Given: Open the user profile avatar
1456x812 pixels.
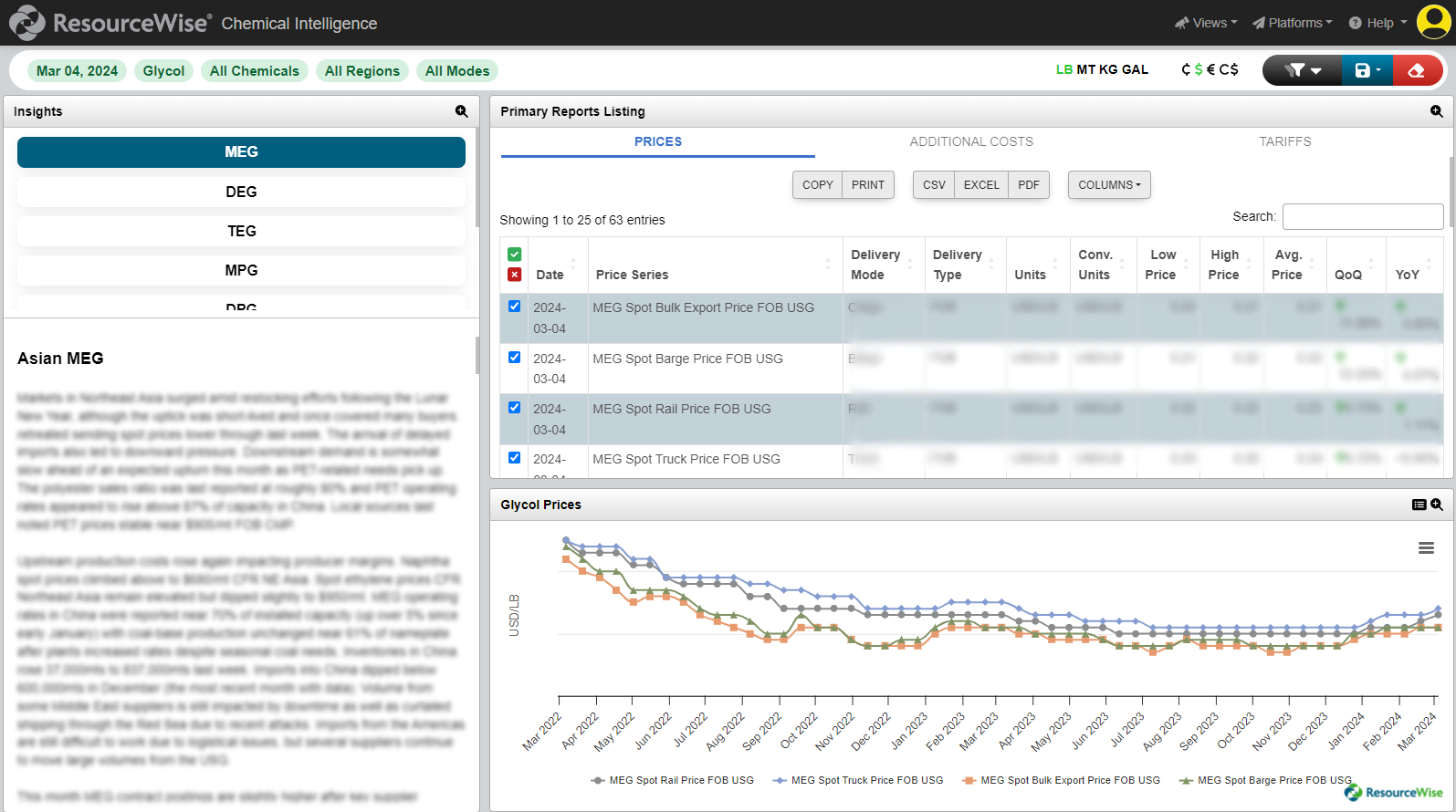Looking at the screenshot, I should tap(1433, 22).
